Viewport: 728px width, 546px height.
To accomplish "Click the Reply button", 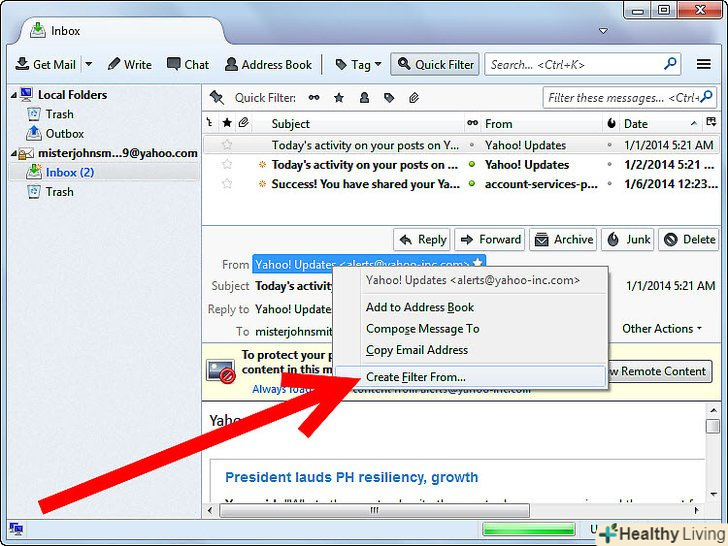I will pyautogui.click(x=422, y=240).
